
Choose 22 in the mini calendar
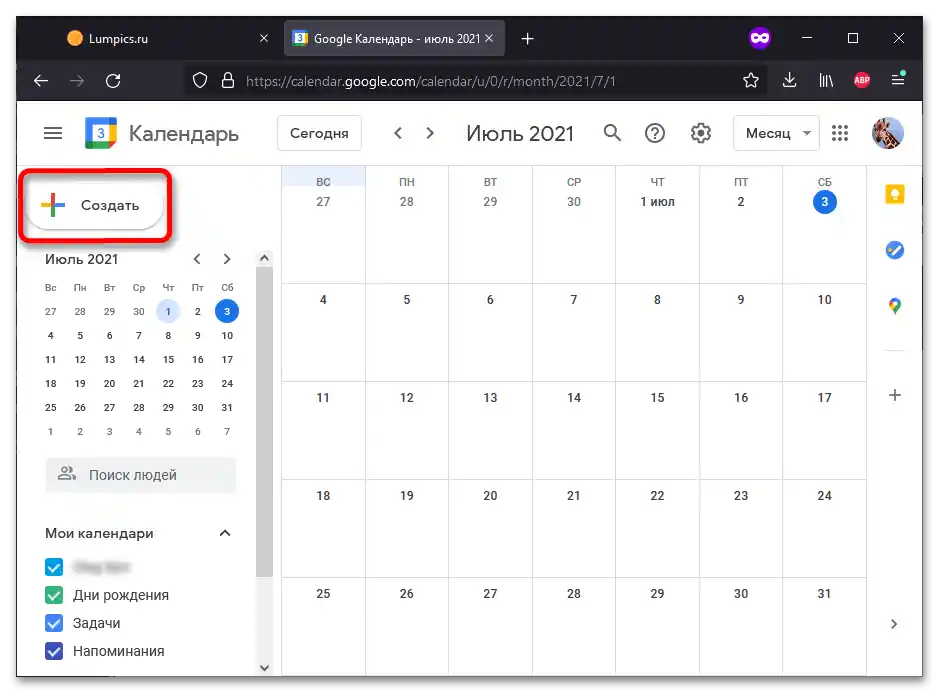click(168, 383)
